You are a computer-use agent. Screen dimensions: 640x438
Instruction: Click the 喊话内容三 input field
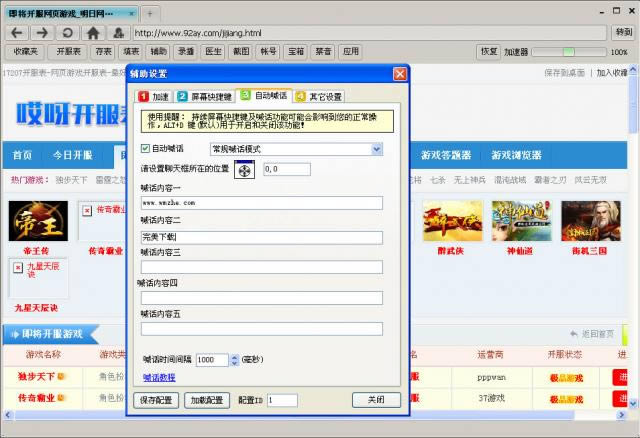click(261, 267)
